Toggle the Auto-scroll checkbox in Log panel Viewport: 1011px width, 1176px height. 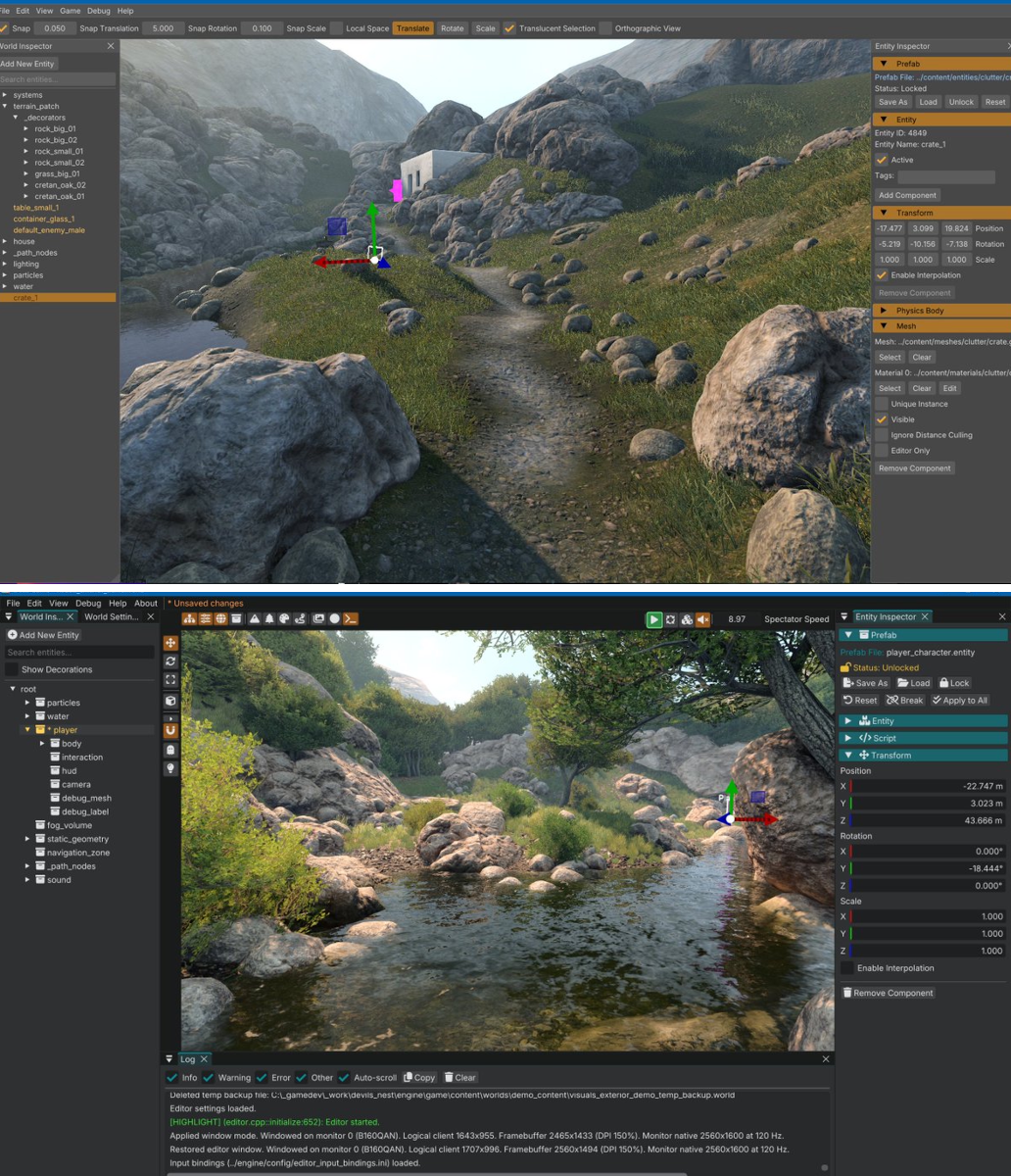(x=344, y=1077)
